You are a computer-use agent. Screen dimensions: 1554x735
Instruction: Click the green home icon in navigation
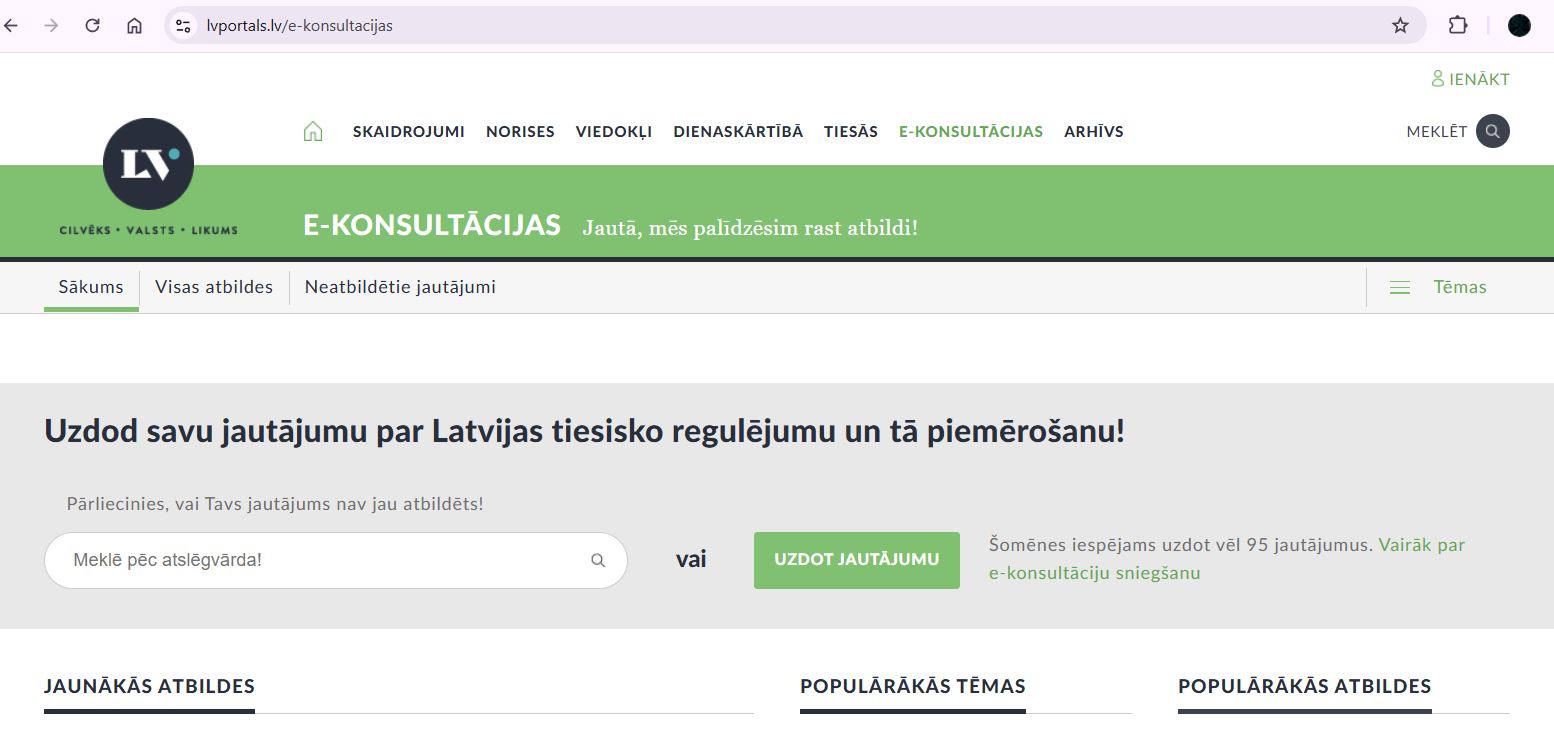coord(313,132)
